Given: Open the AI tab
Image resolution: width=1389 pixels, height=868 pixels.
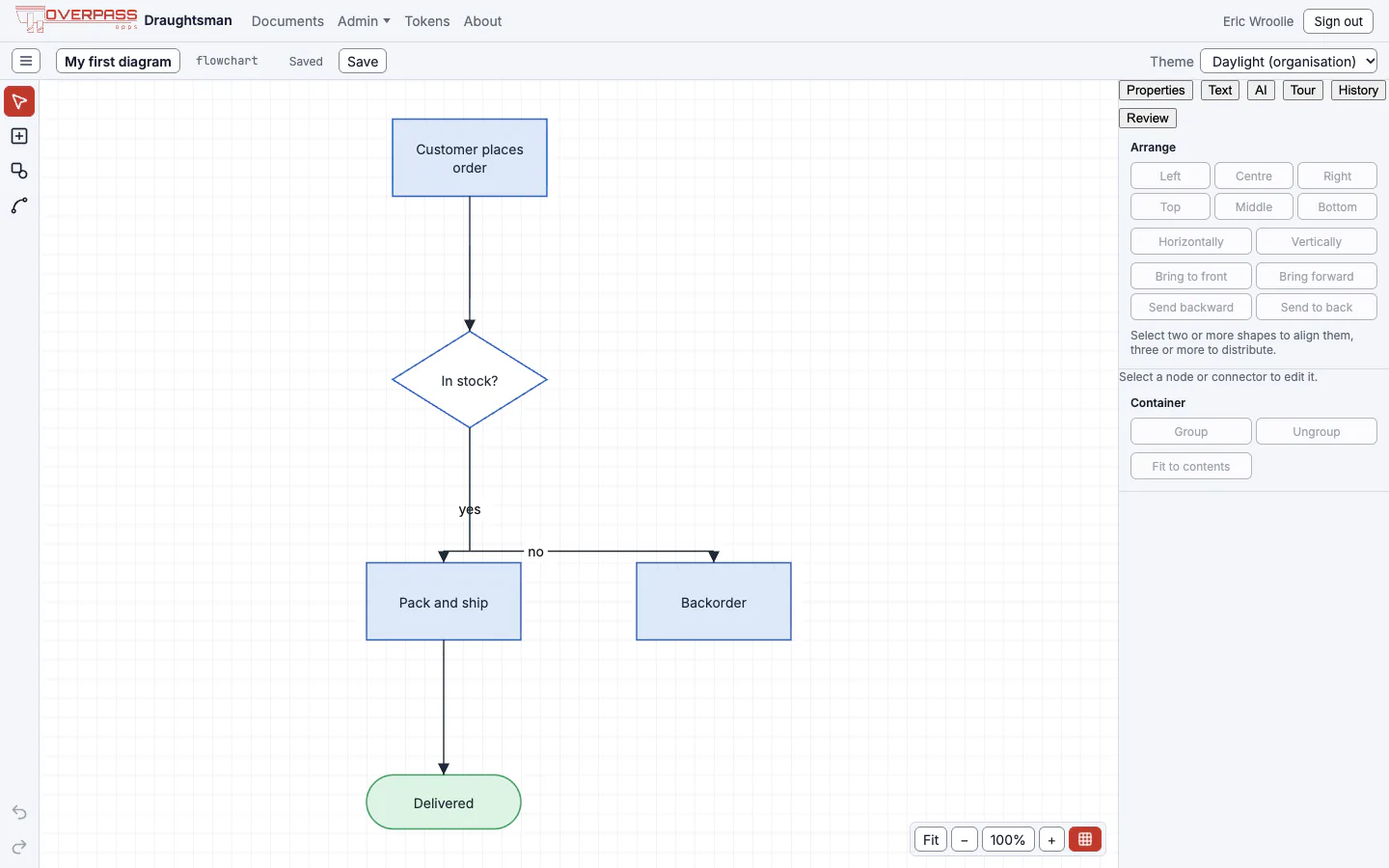Looking at the screenshot, I should (x=1261, y=90).
